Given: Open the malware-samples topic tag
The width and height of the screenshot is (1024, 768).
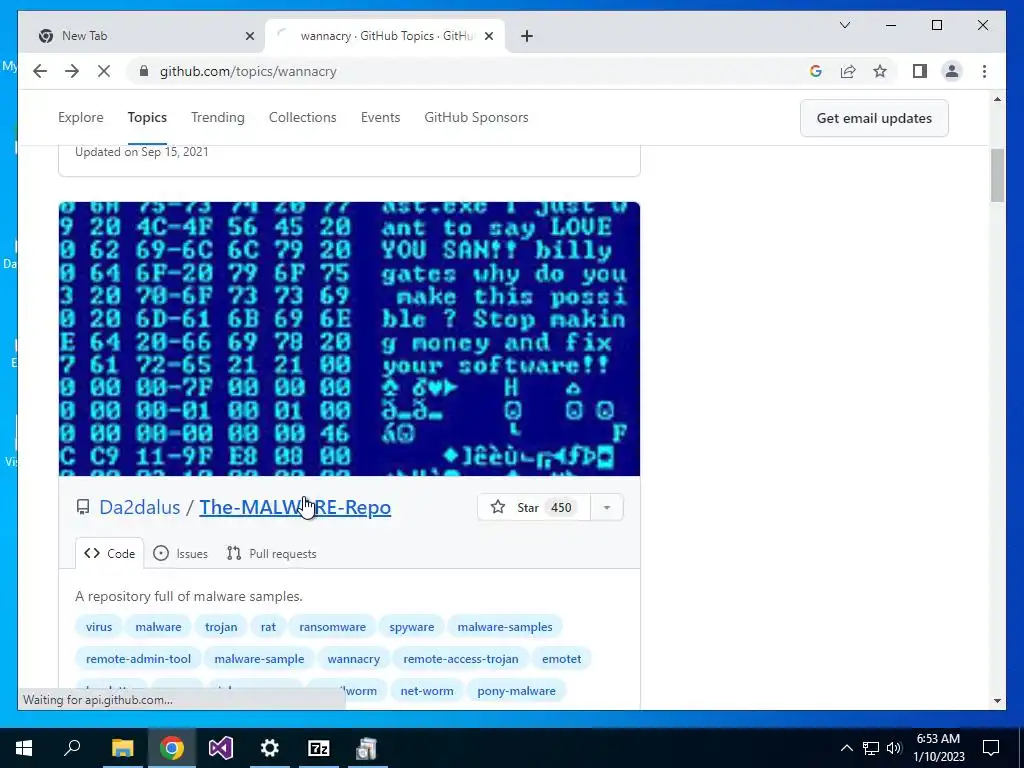Looking at the screenshot, I should pyautogui.click(x=505, y=627).
